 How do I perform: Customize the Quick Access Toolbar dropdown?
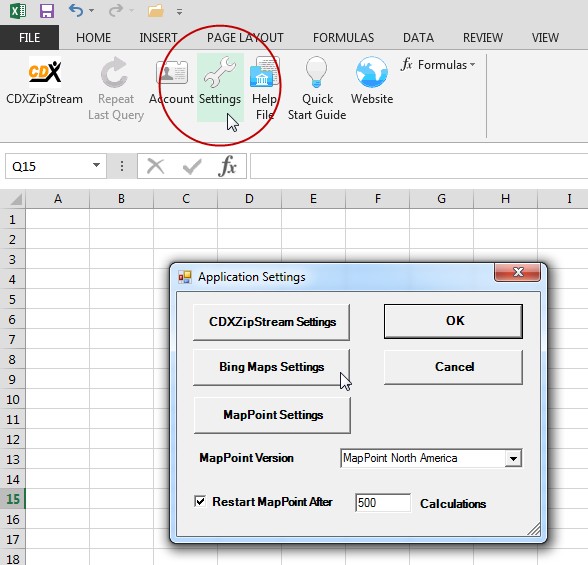tap(180, 12)
